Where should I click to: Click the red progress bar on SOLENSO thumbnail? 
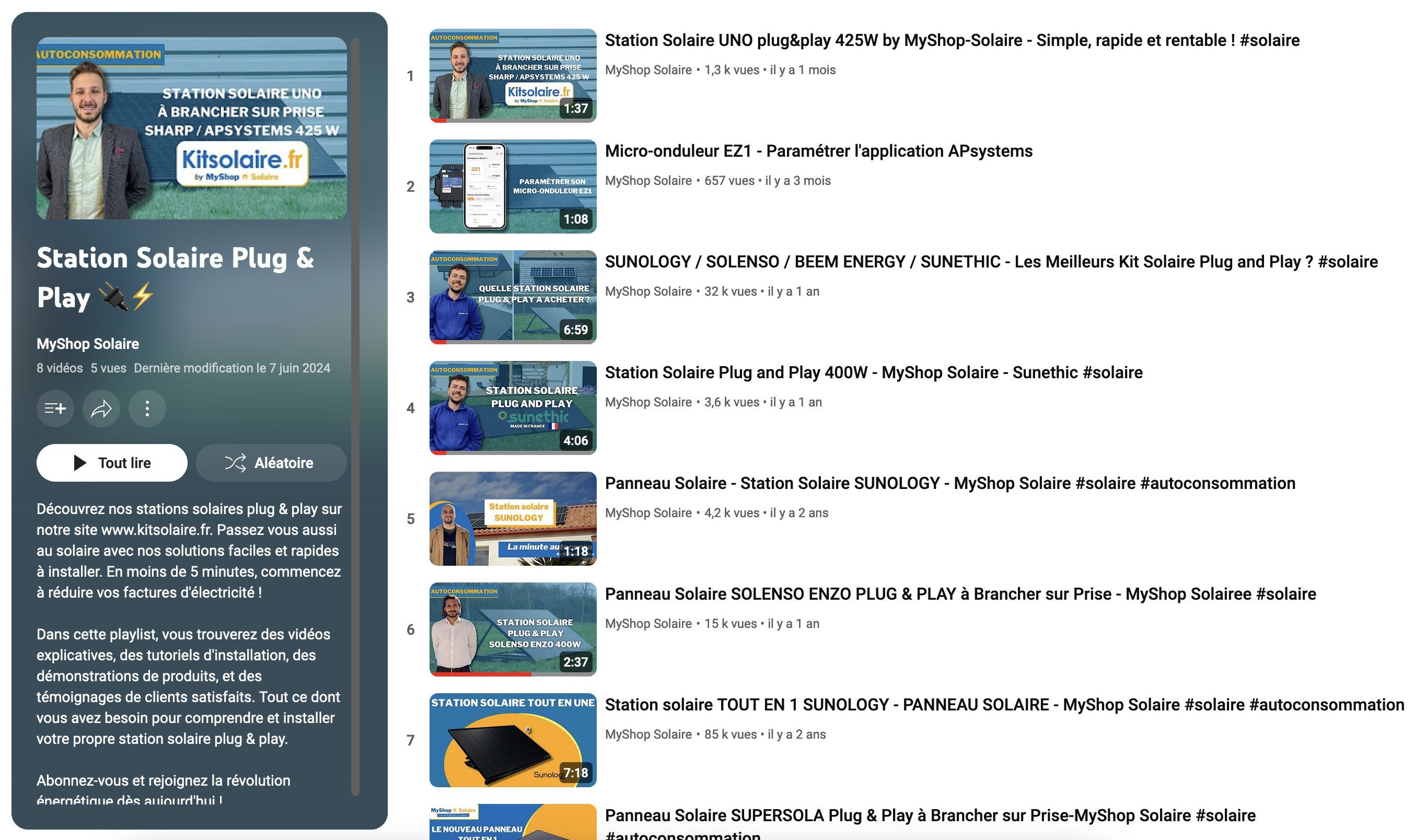click(480, 673)
